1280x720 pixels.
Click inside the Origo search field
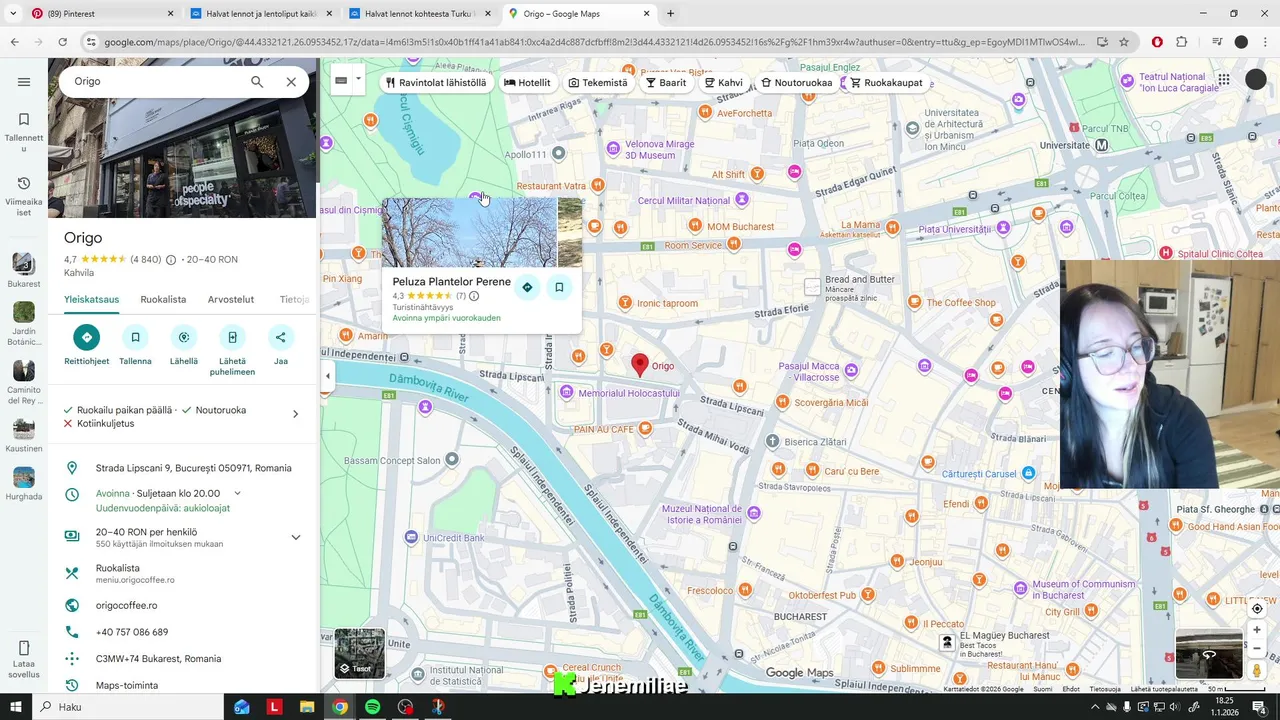(x=155, y=82)
